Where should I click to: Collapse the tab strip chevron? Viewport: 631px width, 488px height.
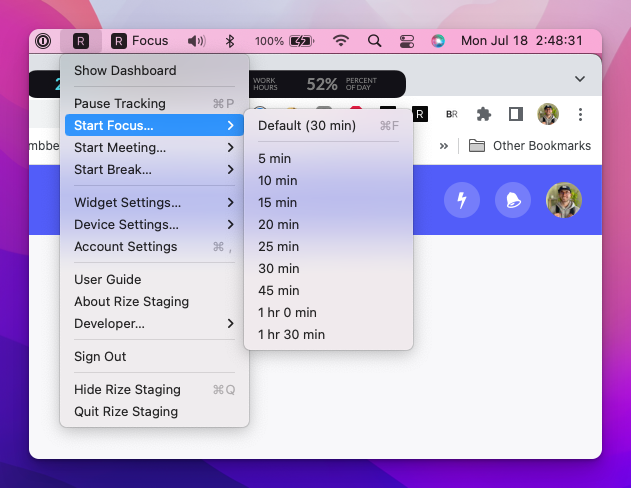pyautogui.click(x=579, y=79)
